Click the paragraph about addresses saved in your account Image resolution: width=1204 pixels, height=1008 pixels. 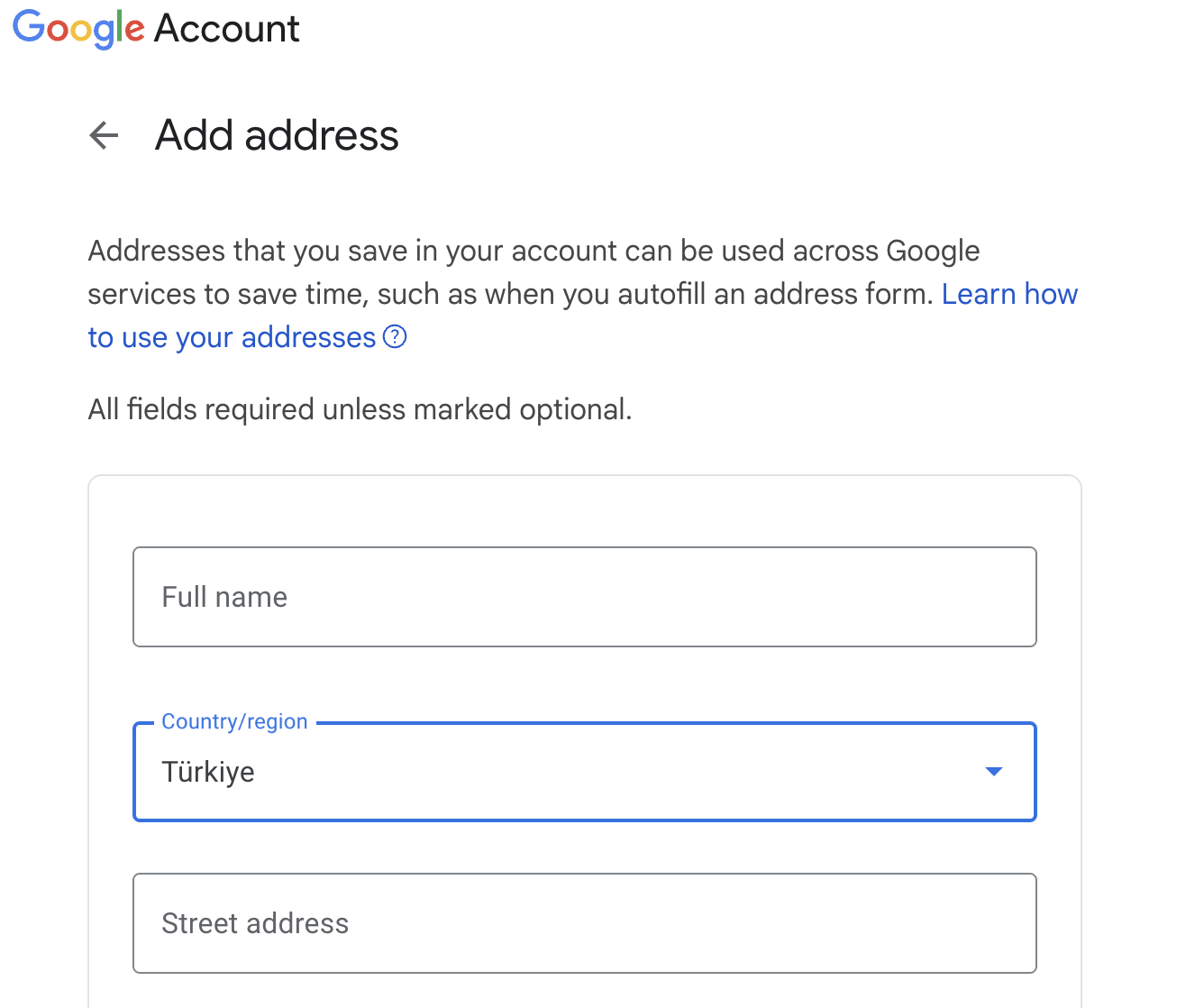(x=583, y=294)
